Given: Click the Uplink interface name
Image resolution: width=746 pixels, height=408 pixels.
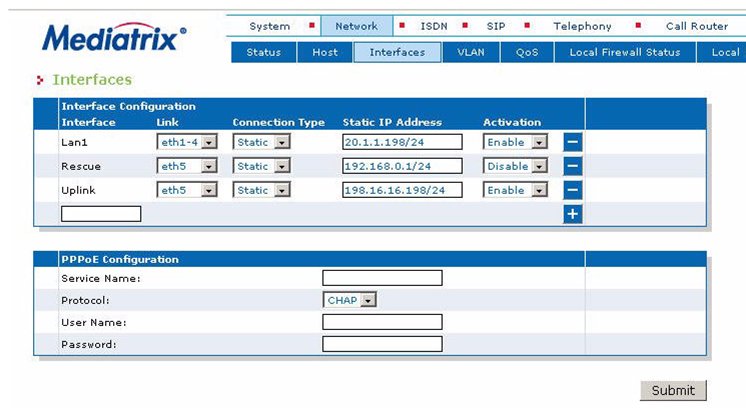Looking at the screenshot, I should point(78,190).
